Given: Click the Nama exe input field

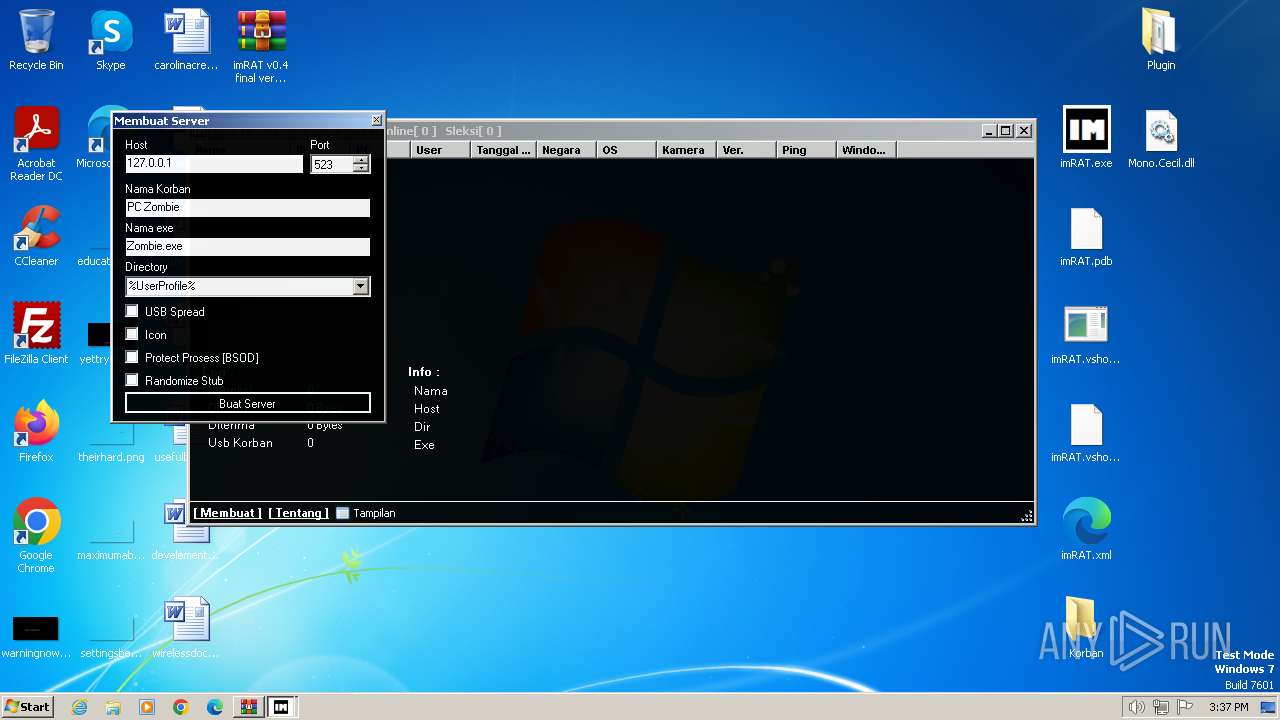Looking at the screenshot, I should click(248, 246).
